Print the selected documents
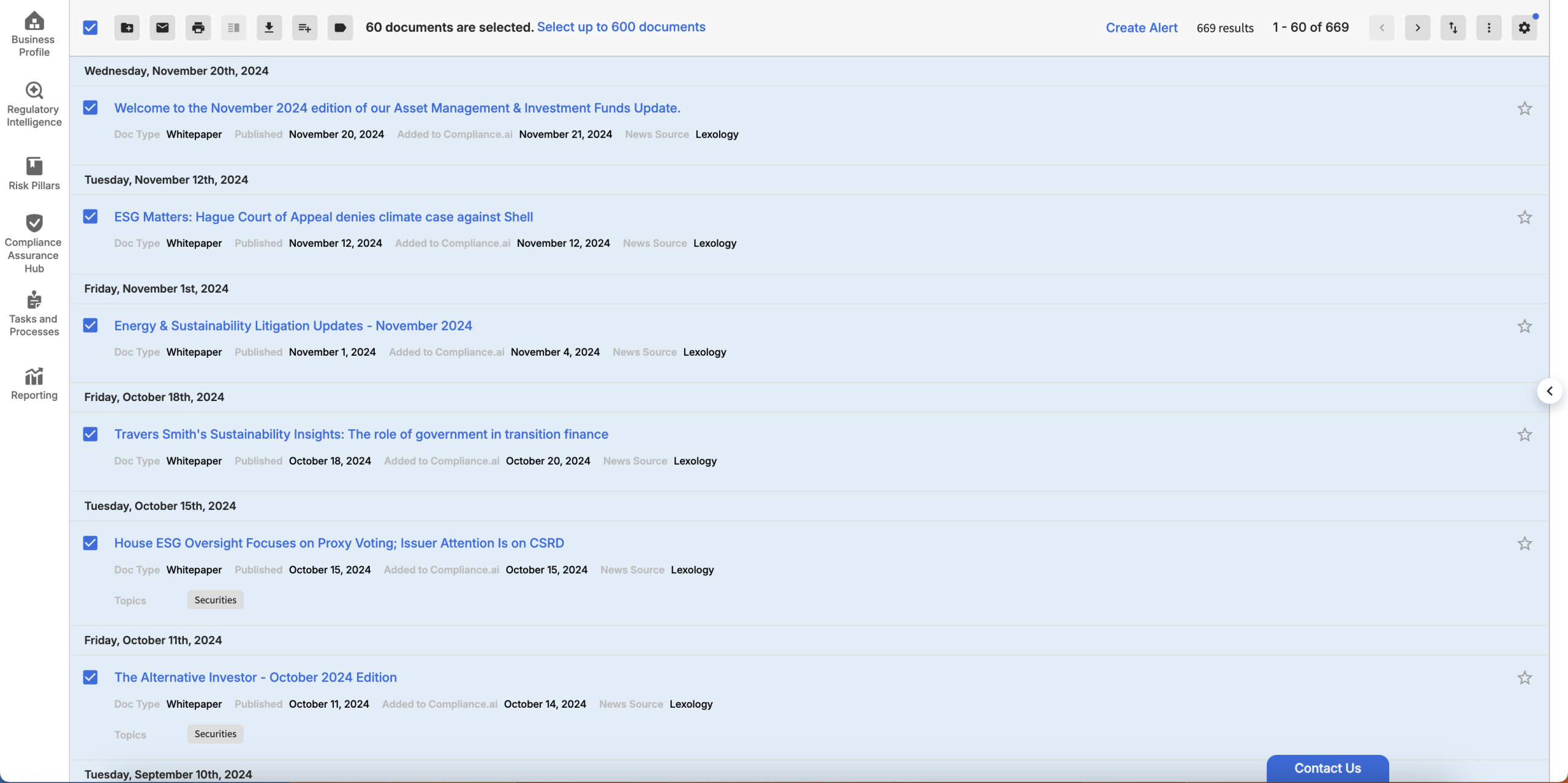This screenshot has height=783, width=1568. 198,28
